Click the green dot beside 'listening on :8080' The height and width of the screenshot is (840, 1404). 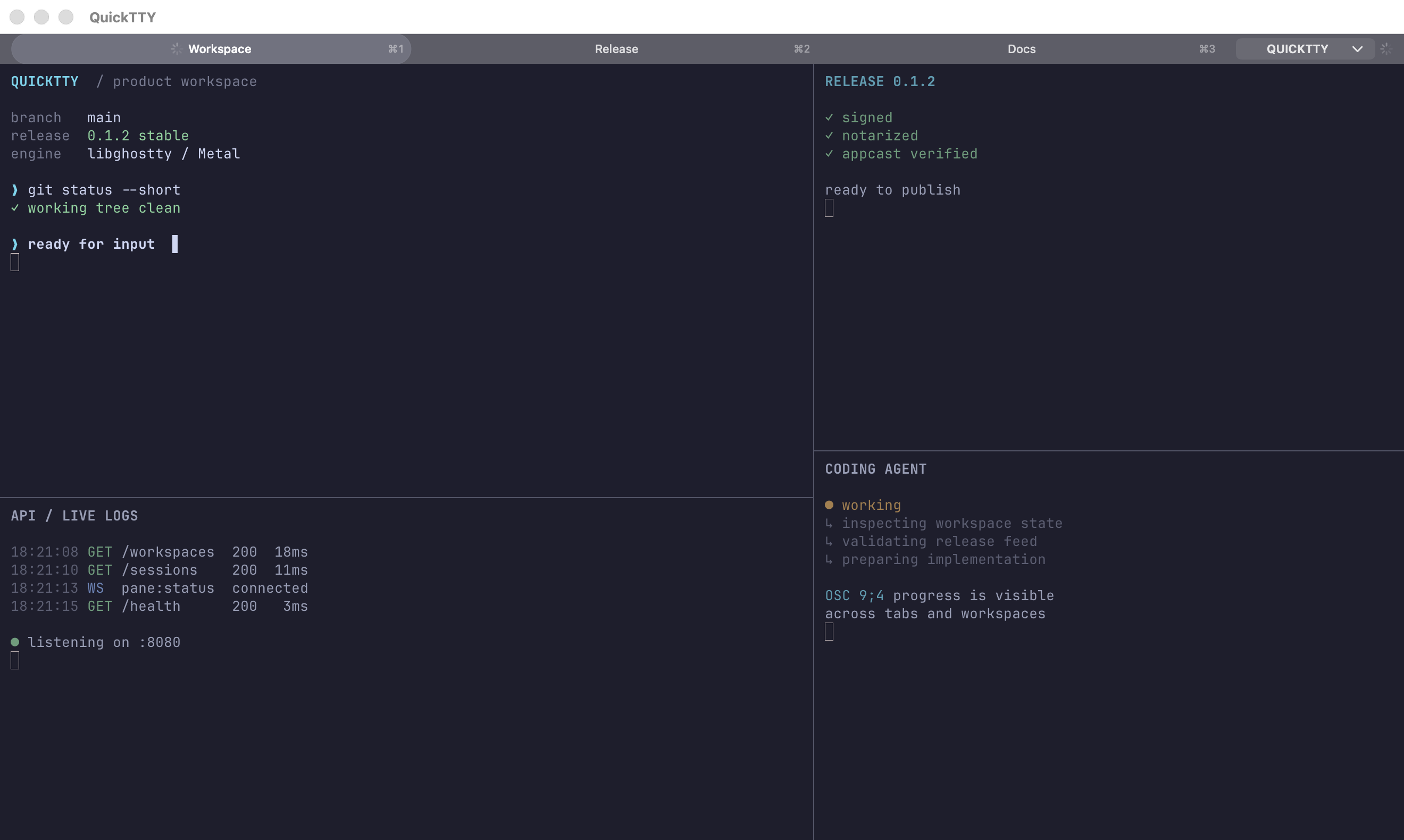click(x=15, y=642)
